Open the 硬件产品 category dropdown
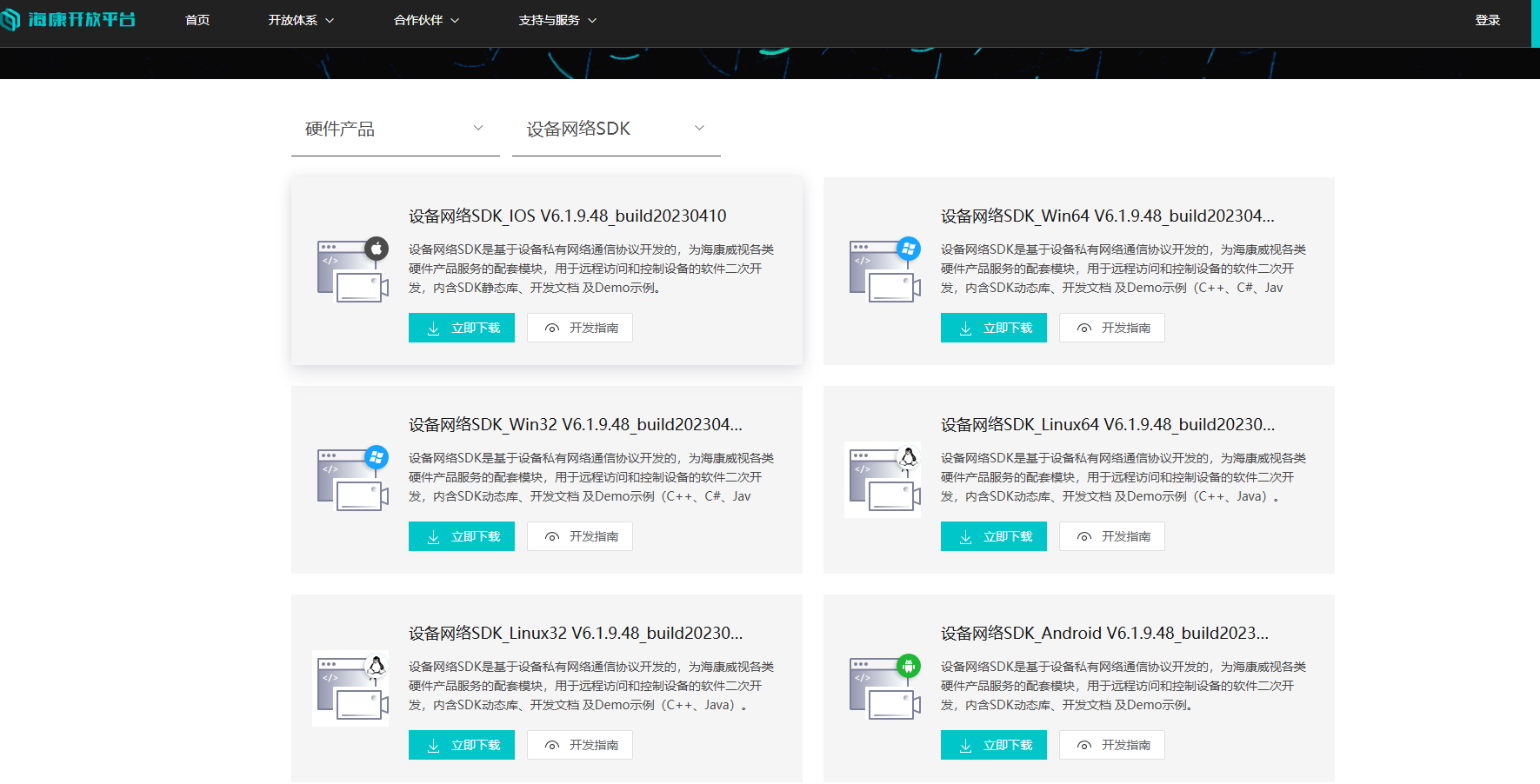 coord(396,130)
